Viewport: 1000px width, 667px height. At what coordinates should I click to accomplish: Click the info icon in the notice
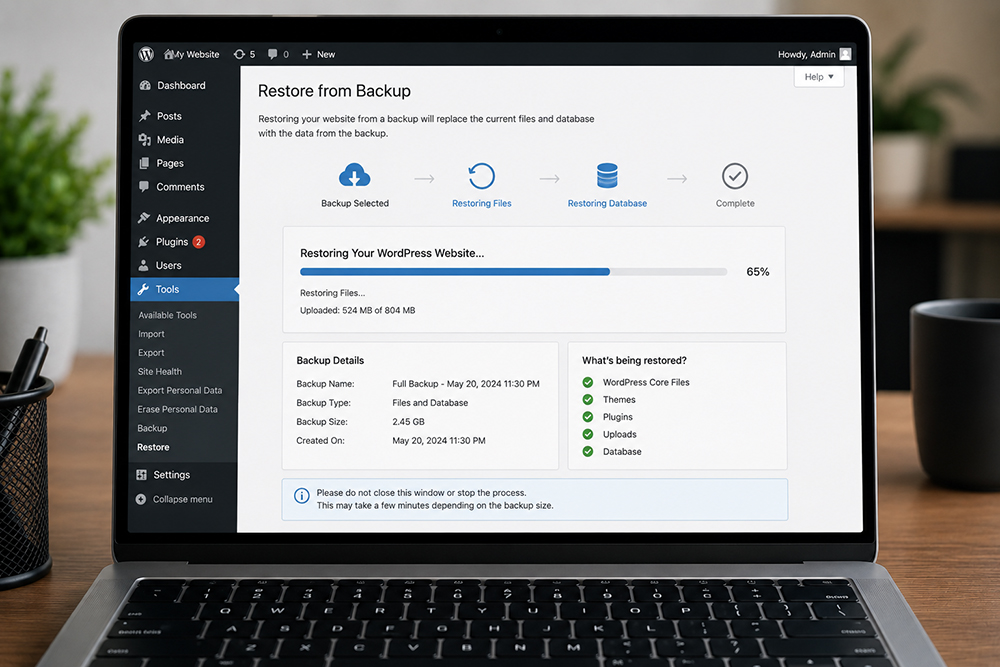tap(302, 495)
